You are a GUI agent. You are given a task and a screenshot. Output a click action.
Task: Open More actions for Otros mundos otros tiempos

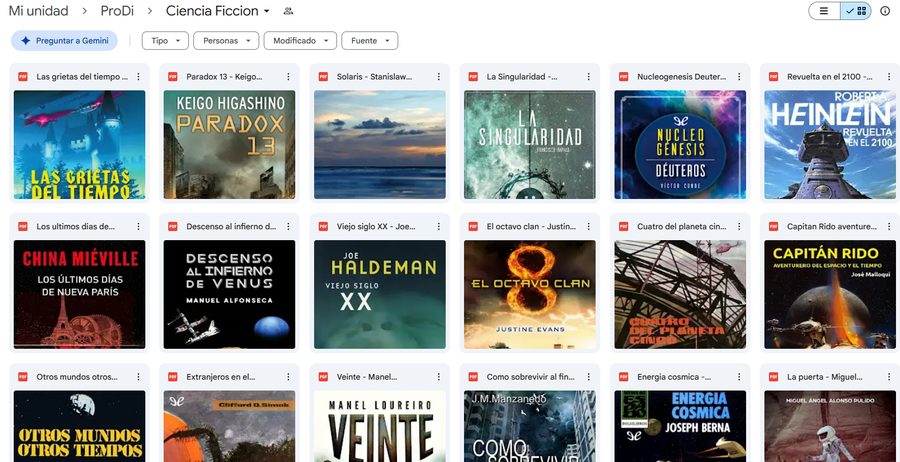point(138,377)
